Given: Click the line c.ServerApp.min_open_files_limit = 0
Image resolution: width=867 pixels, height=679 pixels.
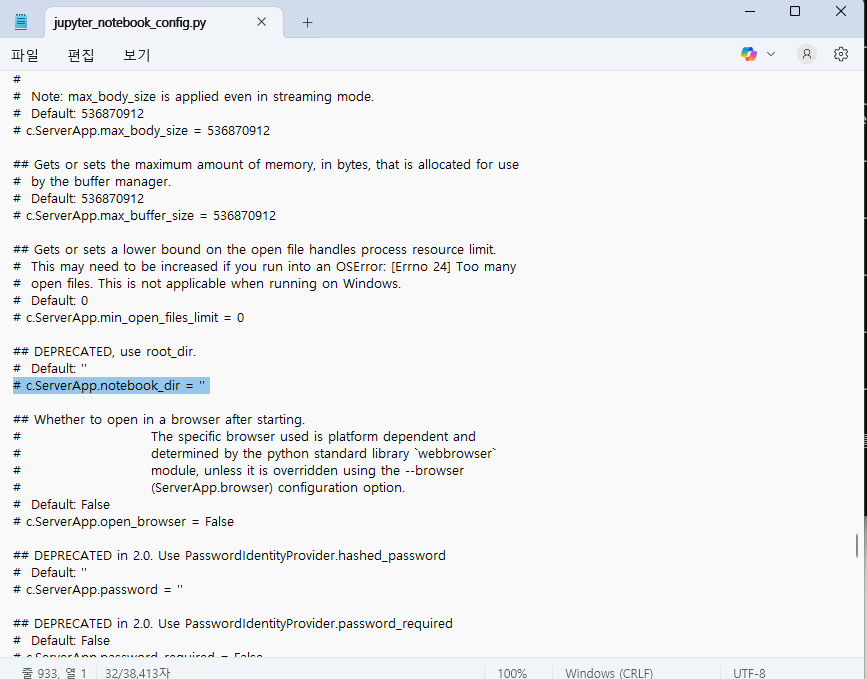Looking at the screenshot, I should click(x=128, y=317).
